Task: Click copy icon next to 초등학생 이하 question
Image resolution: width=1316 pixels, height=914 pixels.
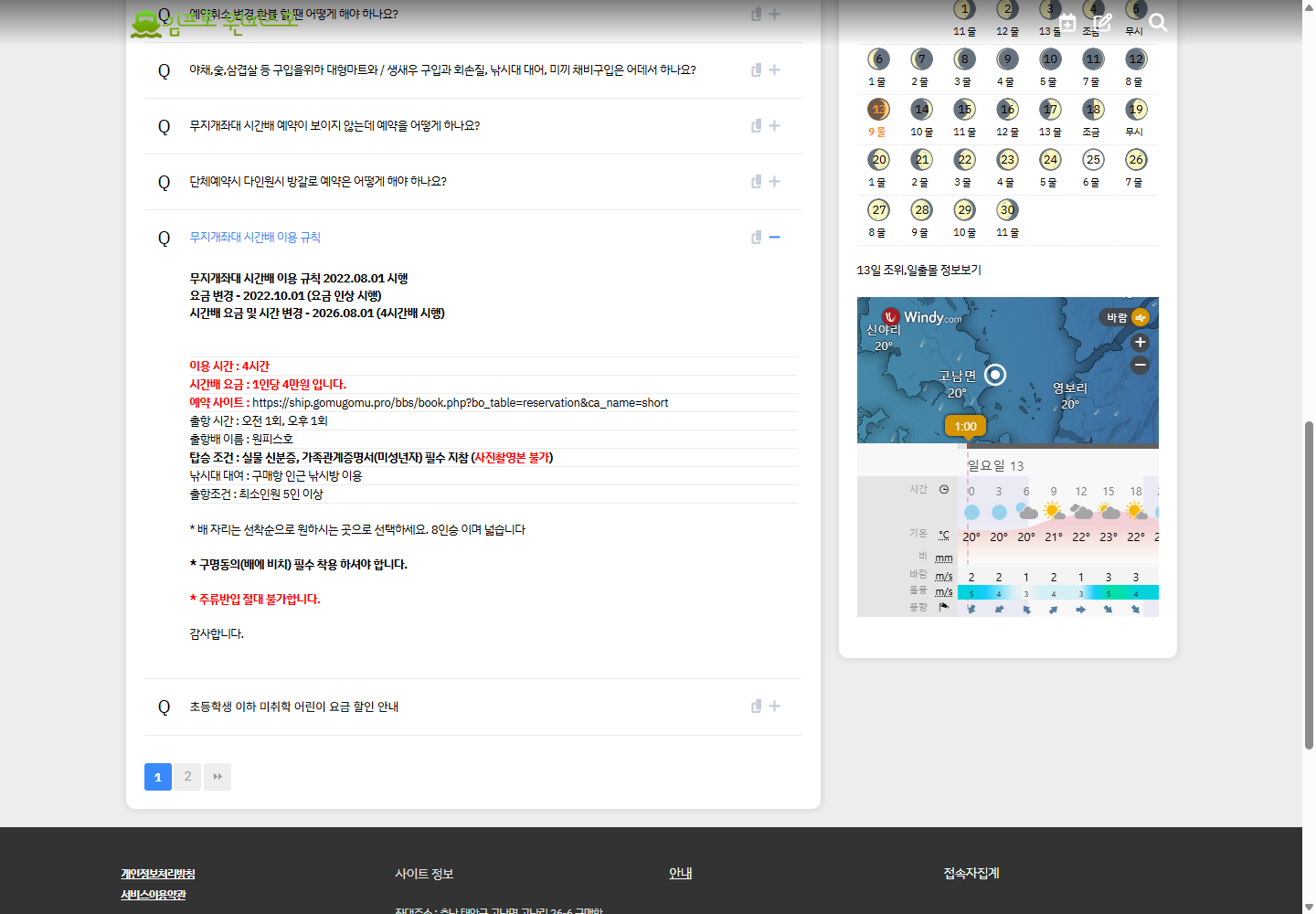Action: tap(756, 707)
